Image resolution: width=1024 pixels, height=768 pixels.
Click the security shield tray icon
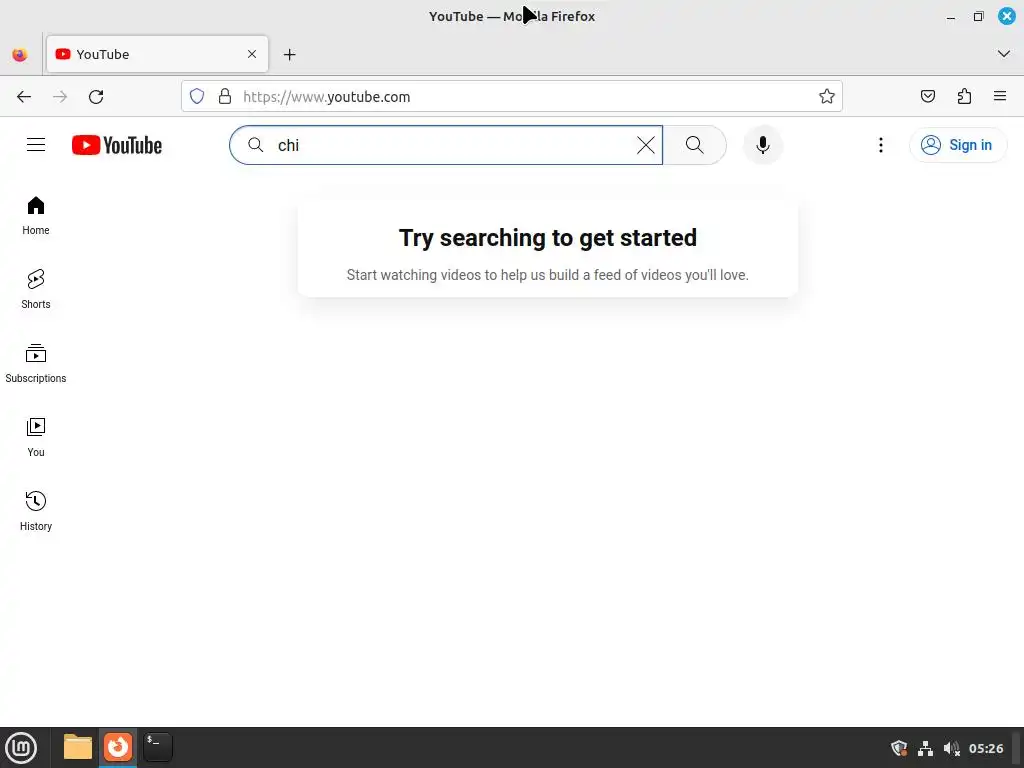899,748
